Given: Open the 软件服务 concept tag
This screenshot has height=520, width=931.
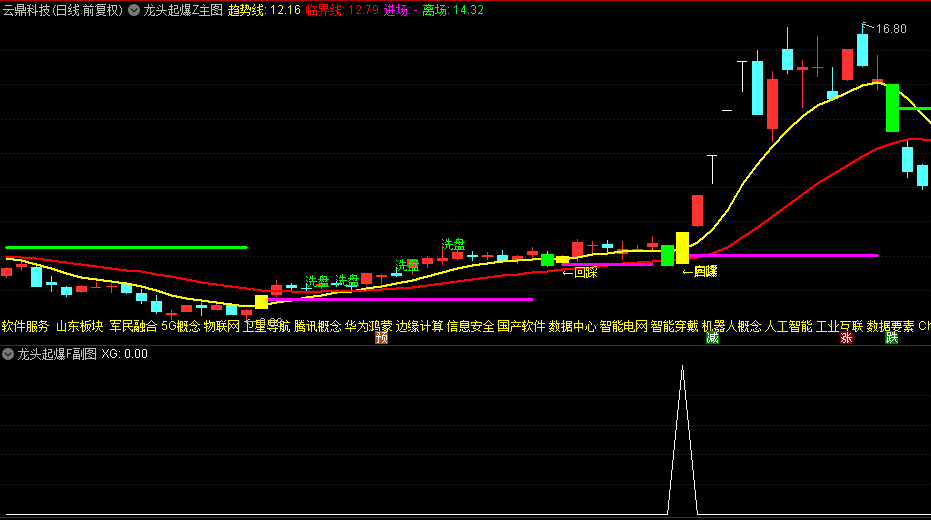Looking at the screenshot, I should click(x=26, y=326).
